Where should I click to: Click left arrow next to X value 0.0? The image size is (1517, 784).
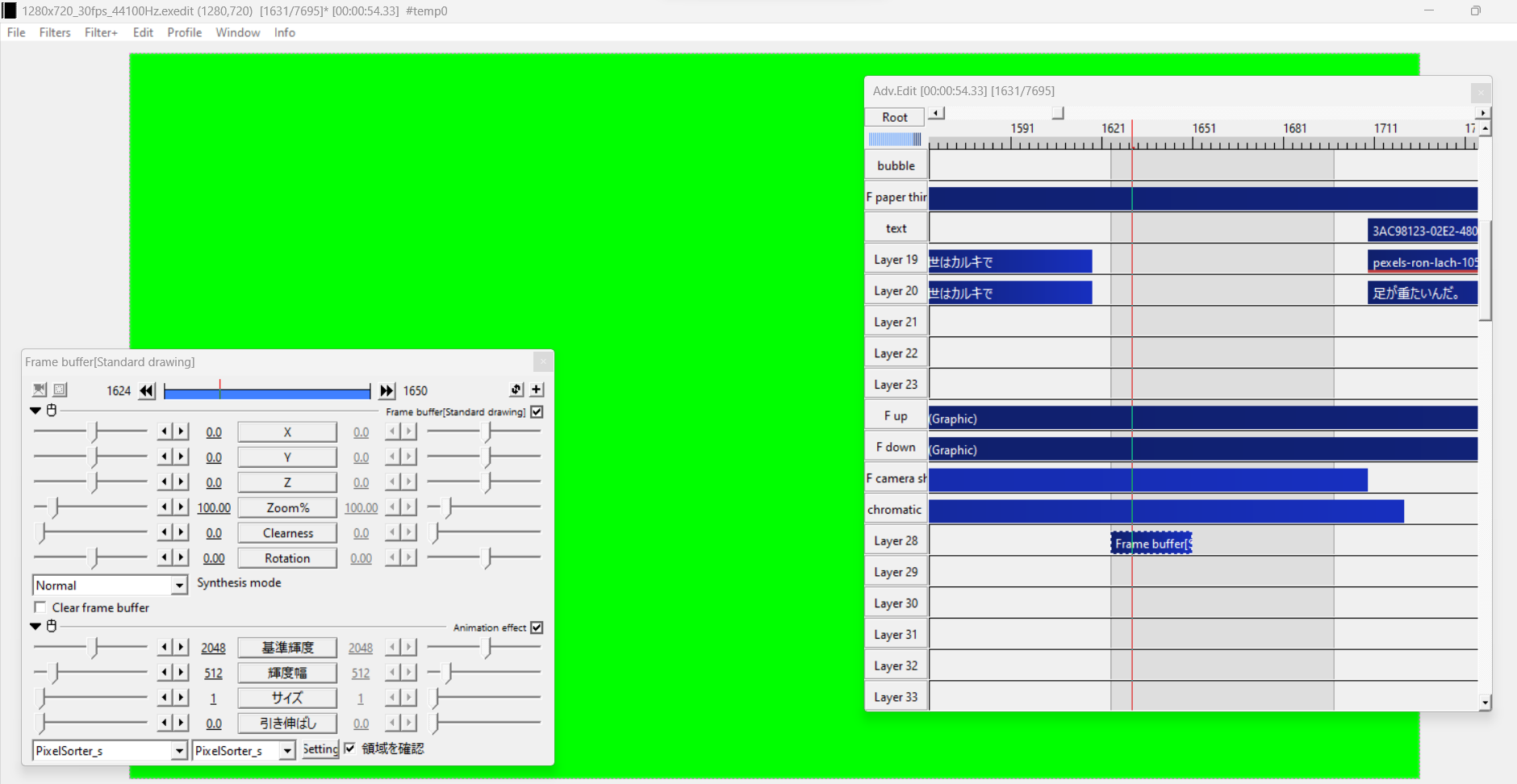165,432
